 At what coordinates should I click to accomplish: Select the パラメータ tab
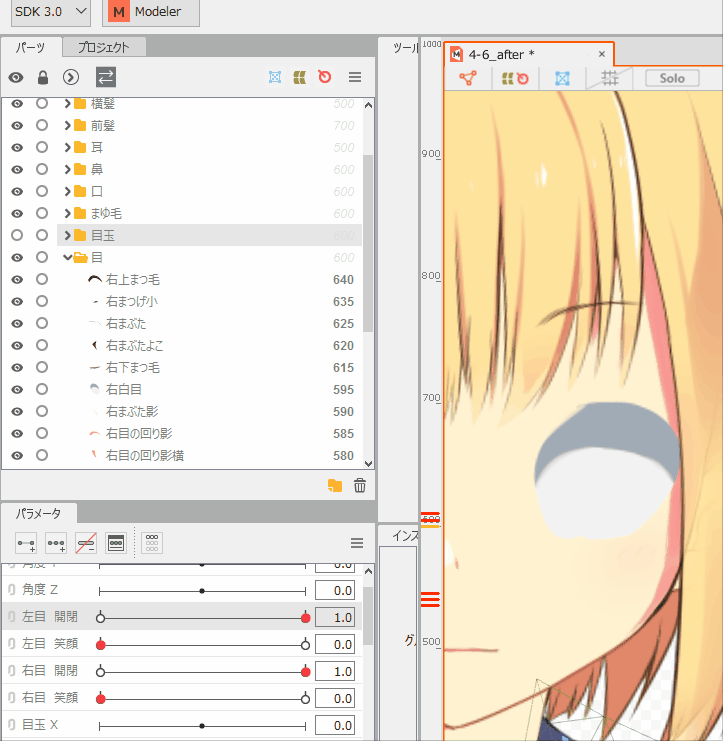click(x=39, y=514)
